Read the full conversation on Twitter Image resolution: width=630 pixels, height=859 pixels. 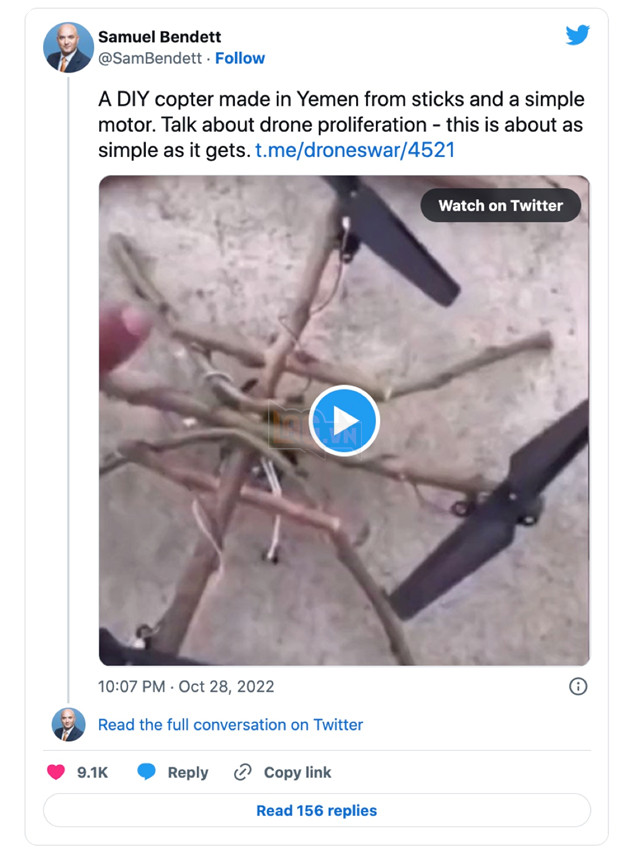click(230, 725)
